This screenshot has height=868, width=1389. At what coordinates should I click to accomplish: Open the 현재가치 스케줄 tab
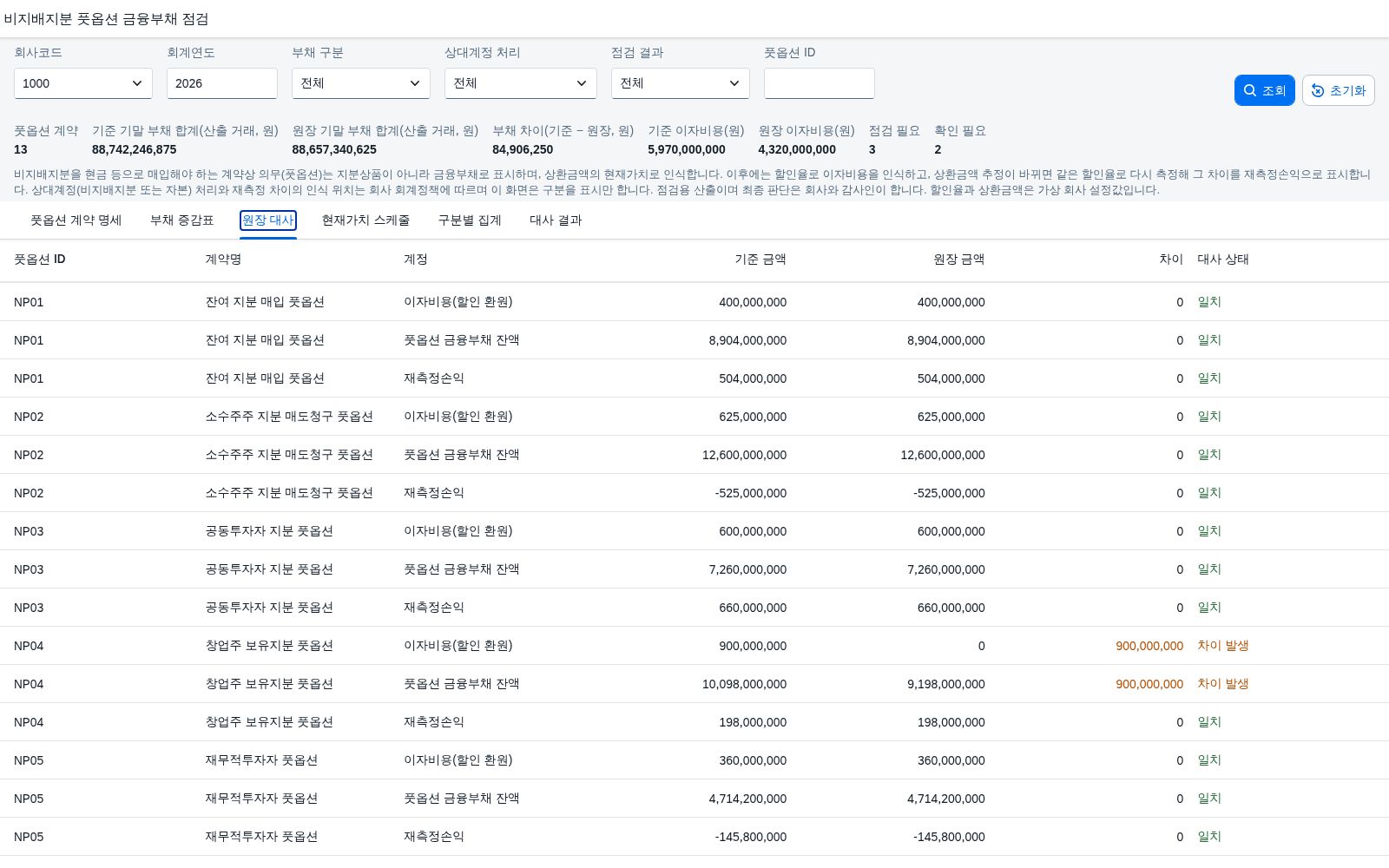pyautogui.click(x=365, y=220)
